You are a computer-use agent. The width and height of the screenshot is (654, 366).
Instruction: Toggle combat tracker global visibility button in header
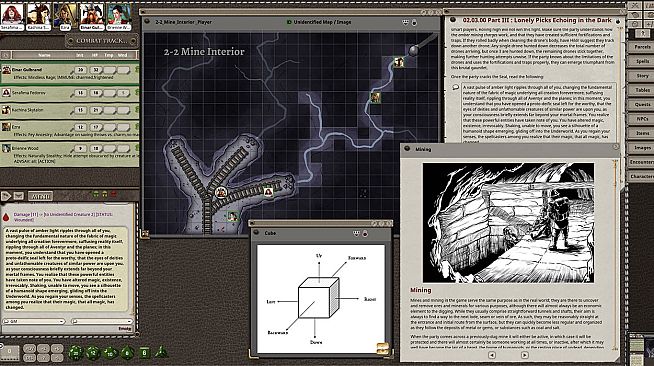coord(6,55)
